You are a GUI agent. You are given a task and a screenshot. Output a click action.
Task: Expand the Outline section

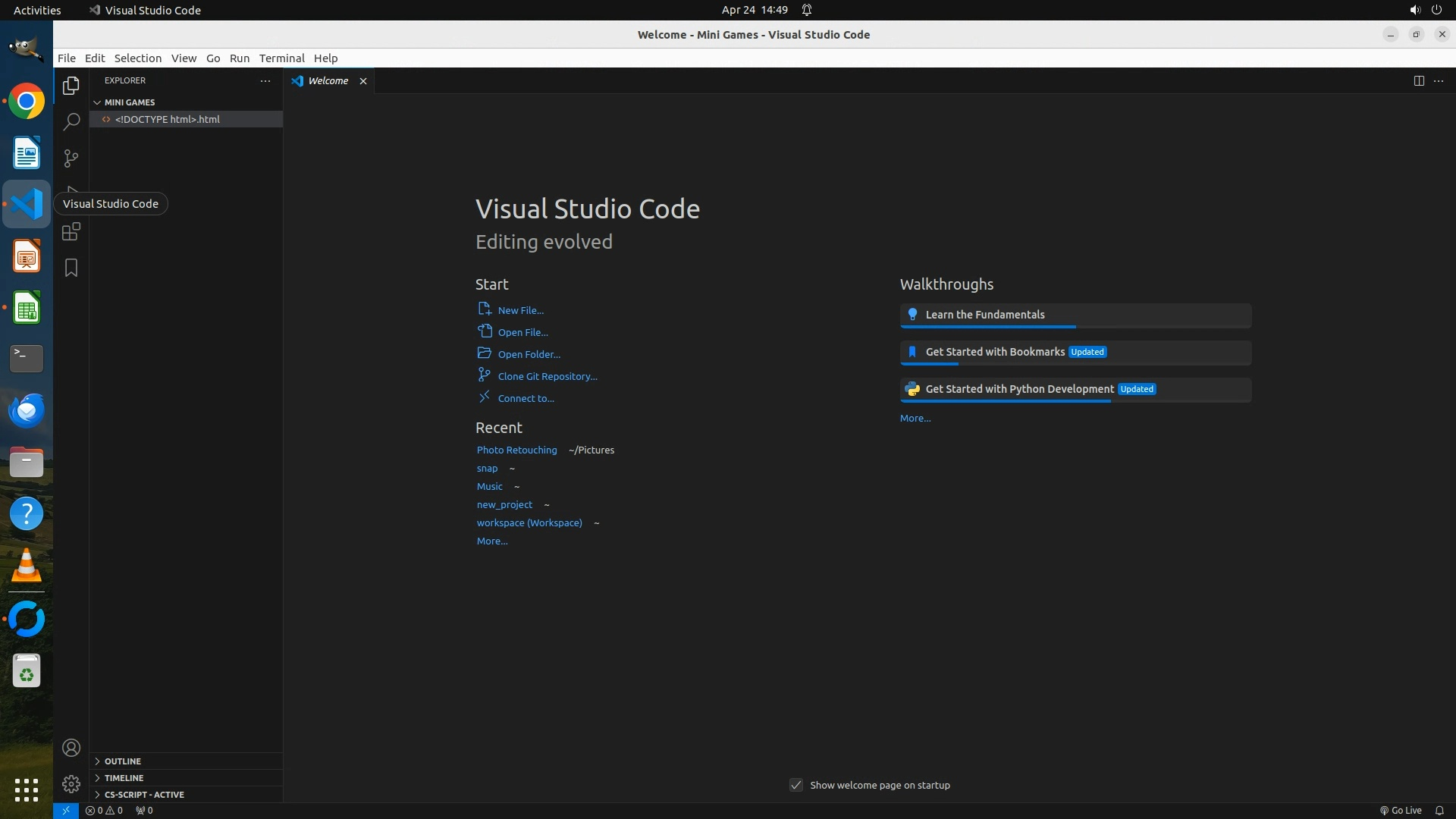point(123,761)
